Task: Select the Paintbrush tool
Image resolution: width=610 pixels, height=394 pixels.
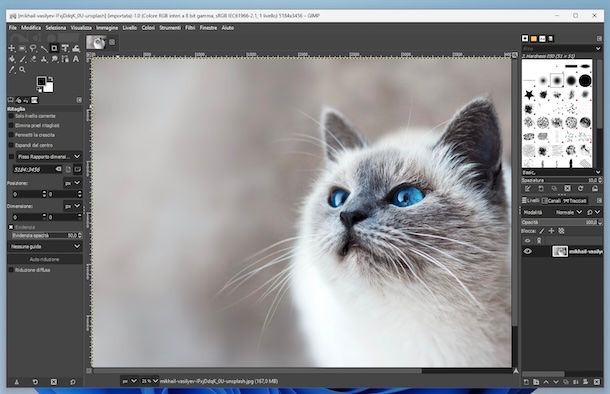Action: pos(22,59)
